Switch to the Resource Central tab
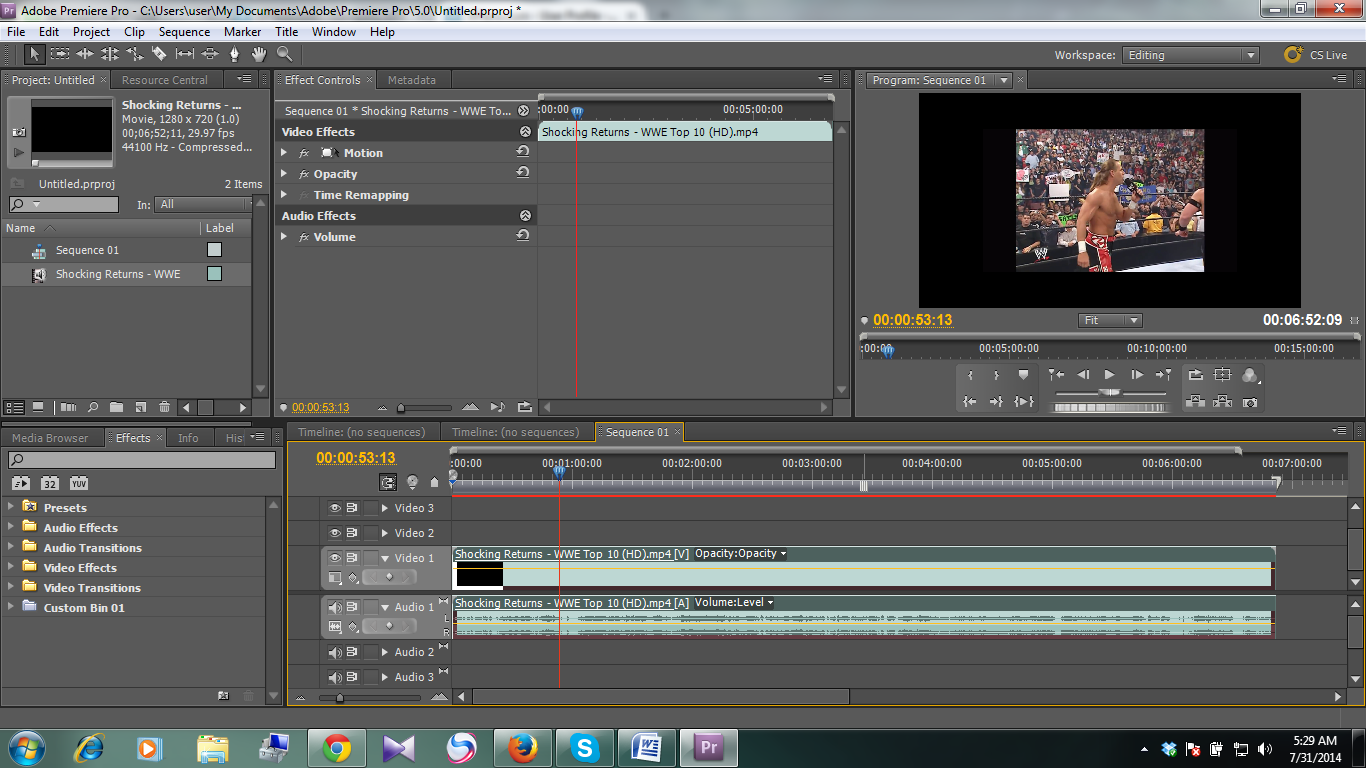Image resolution: width=1366 pixels, height=768 pixels. [165, 80]
